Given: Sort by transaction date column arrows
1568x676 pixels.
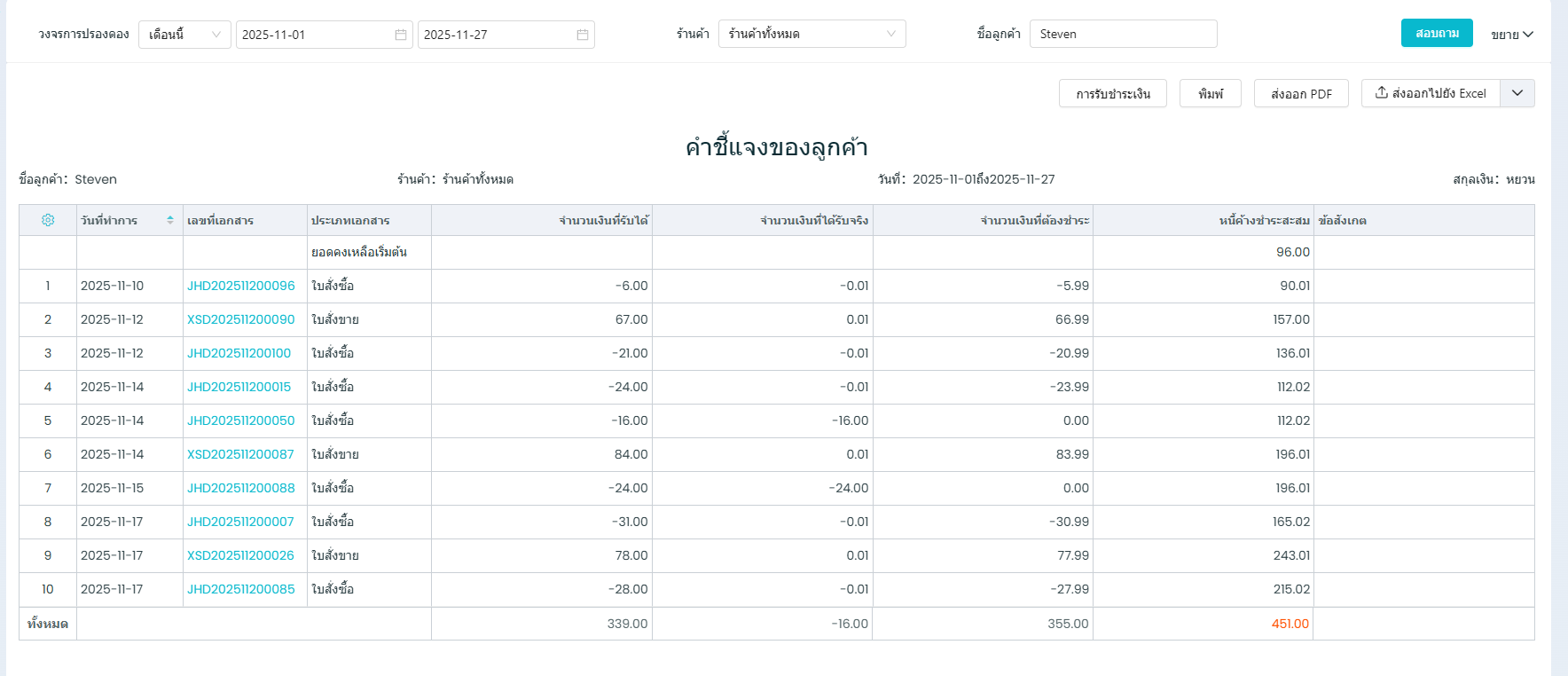Looking at the screenshot, I should point(170,220).
